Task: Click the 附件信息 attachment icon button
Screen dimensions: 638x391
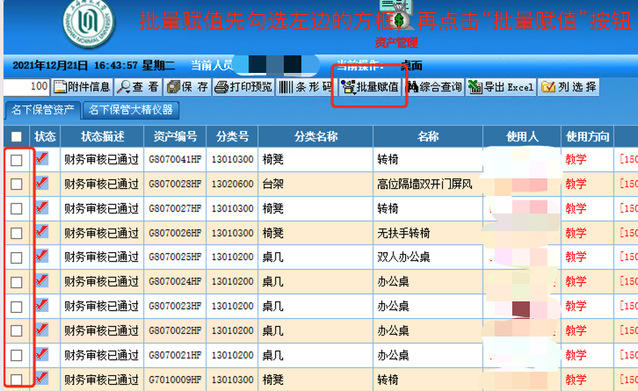Action: 82,87
